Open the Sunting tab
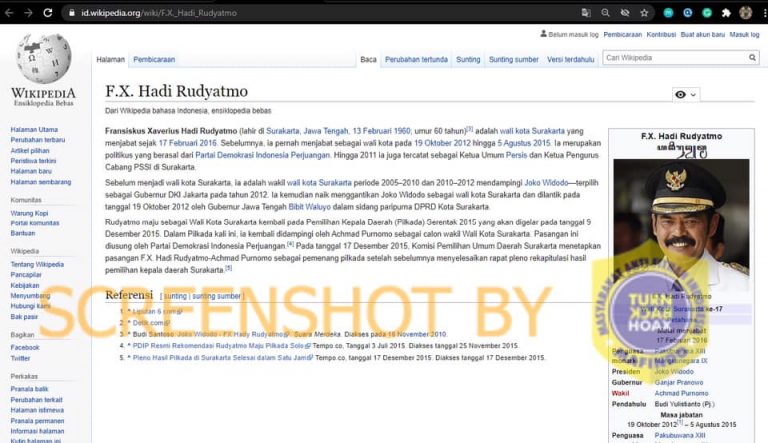Viewport: 768px width, 443px height. (468, 59)
